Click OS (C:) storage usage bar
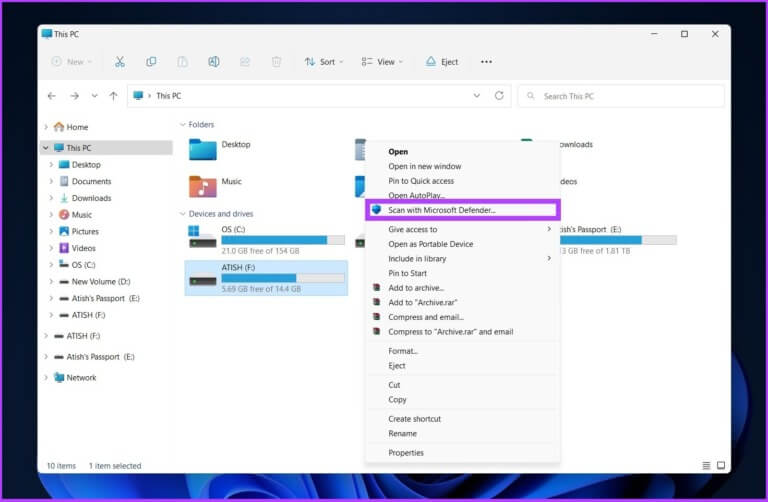This screenshot has width=768, height=502. (283, 240)
